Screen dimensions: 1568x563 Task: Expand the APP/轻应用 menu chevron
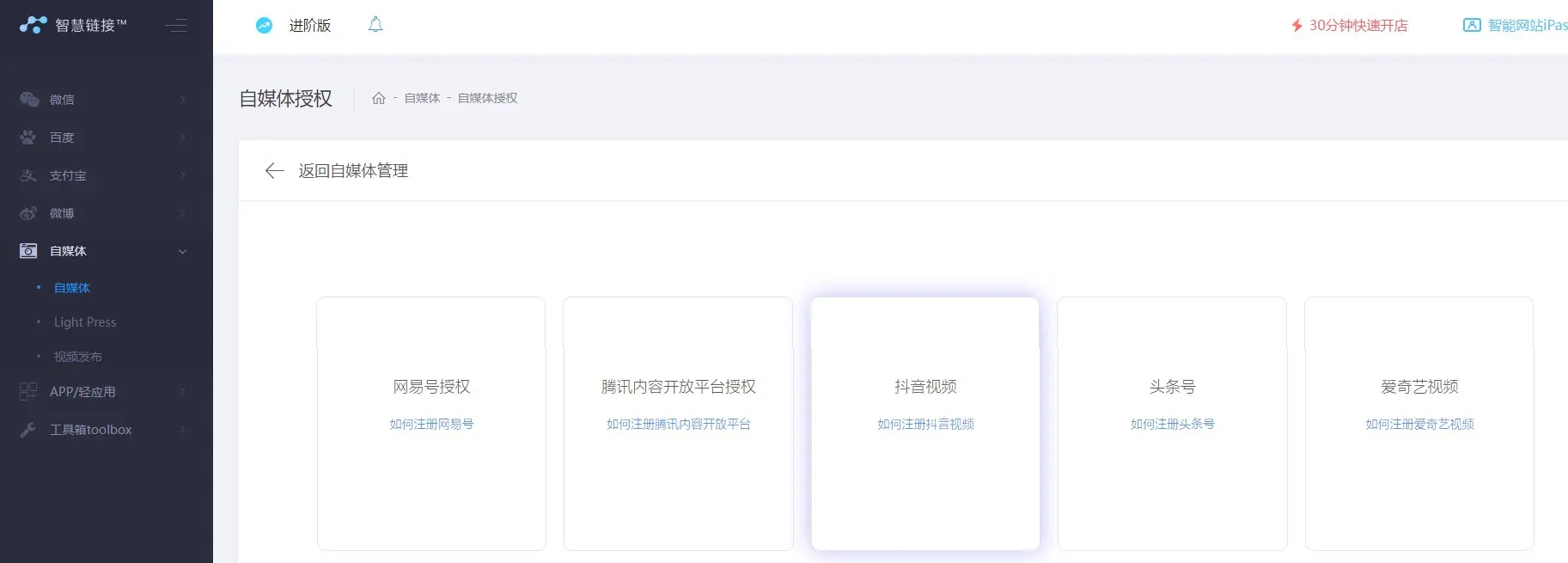[182, 392]
